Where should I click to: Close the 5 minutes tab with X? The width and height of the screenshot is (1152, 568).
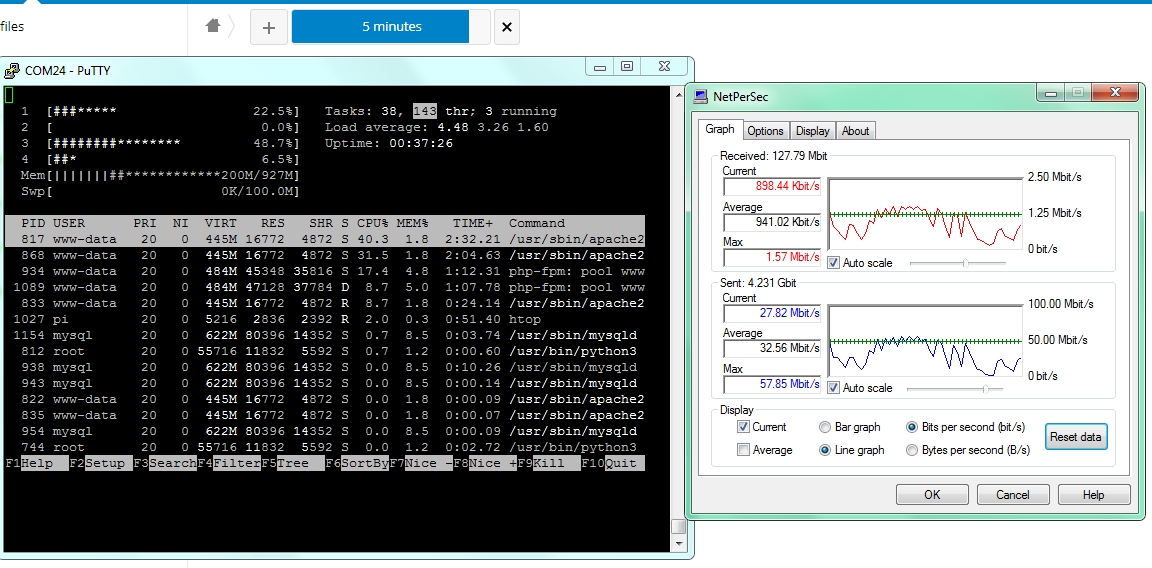click(506, 27)
